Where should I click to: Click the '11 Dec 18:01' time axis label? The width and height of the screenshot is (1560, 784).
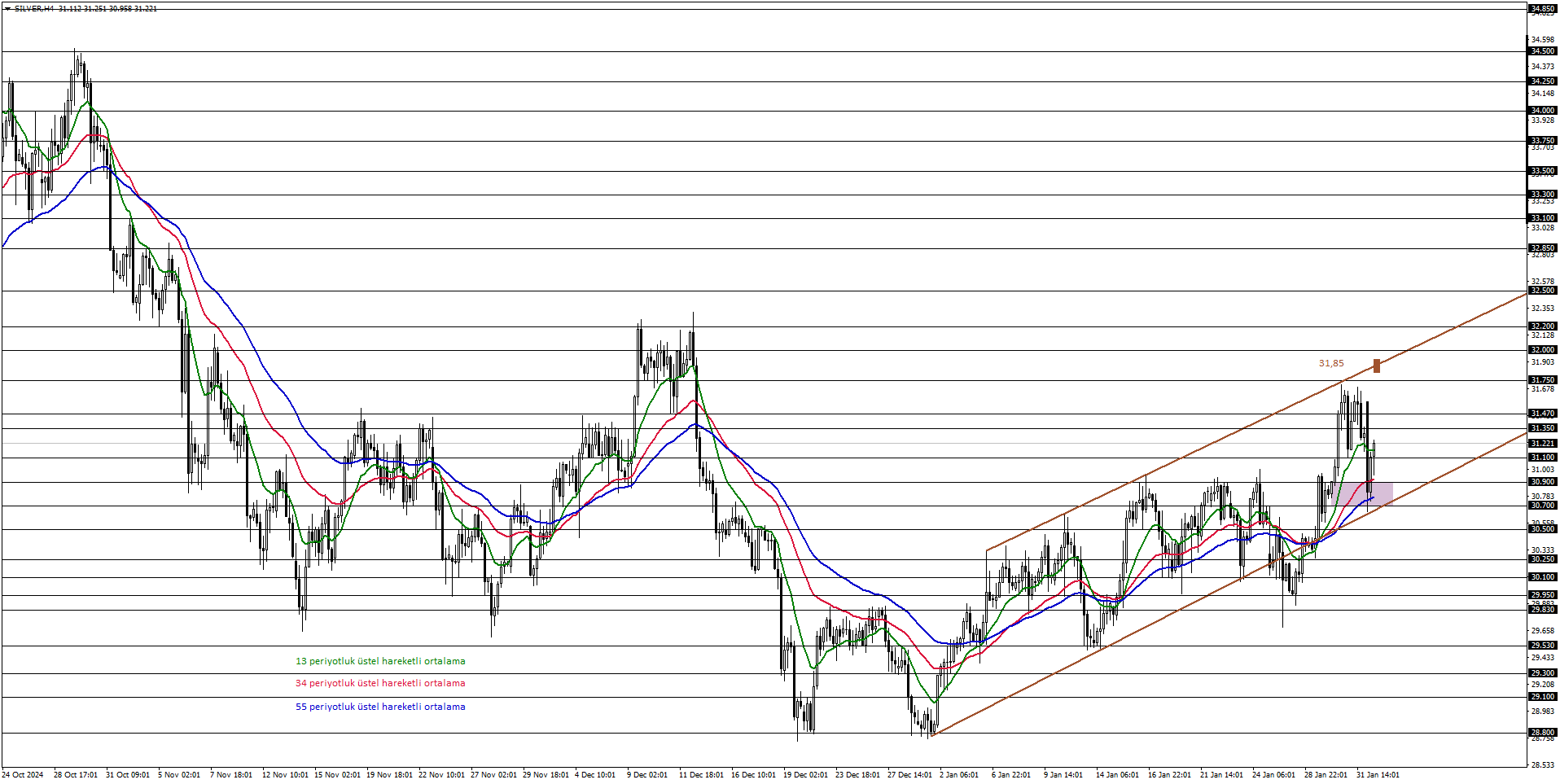click(x=701, y=775)
